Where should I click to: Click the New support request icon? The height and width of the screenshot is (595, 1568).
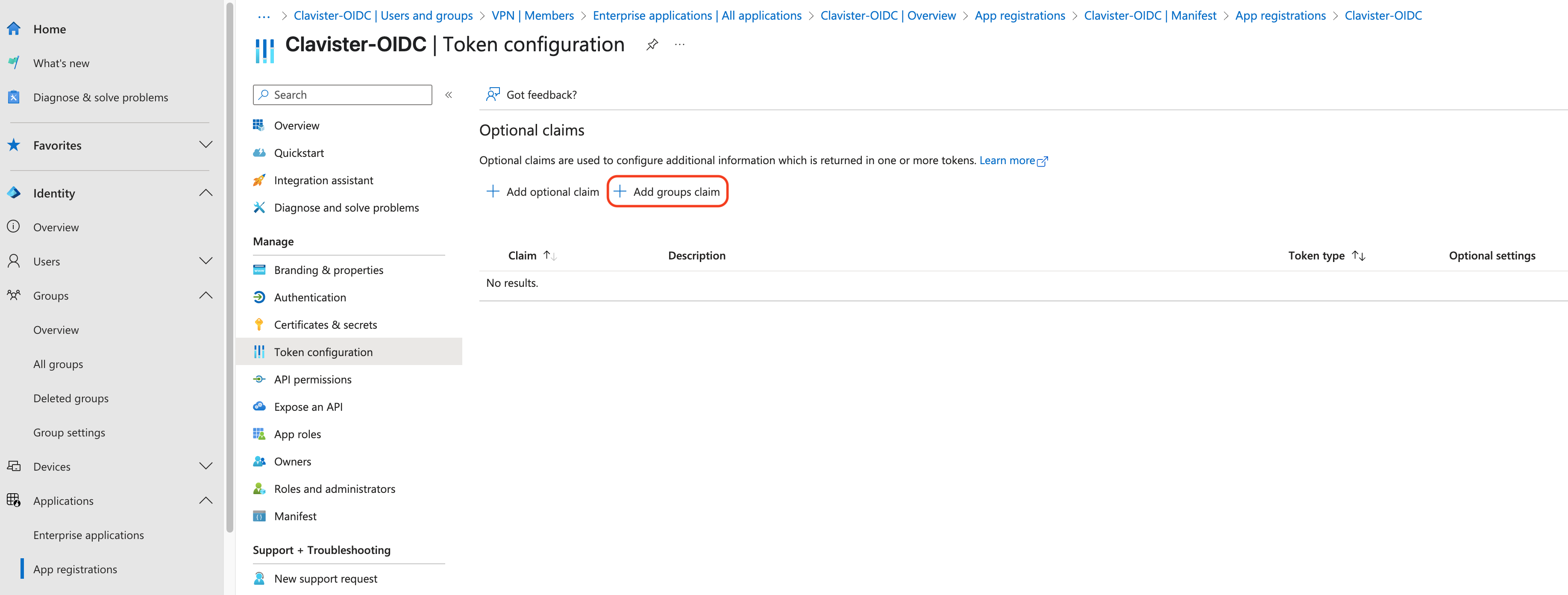point(259,579)
